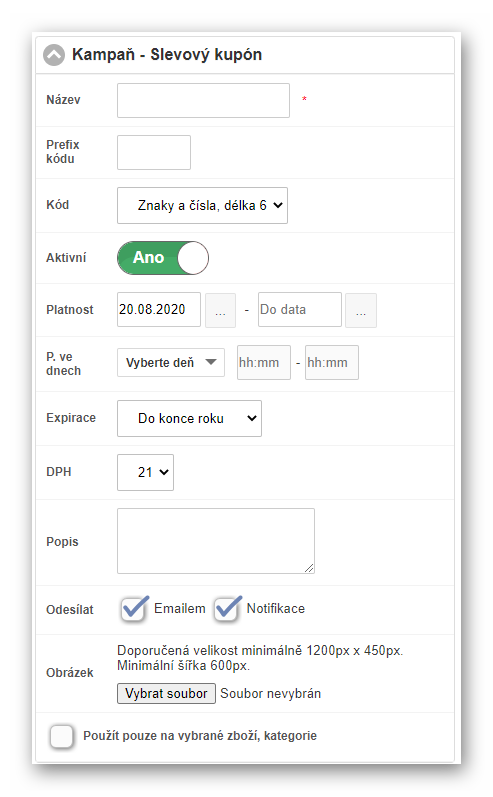The height and width of the screenshot is (797, 493).
Task: Collapse the Kampaň - Slevový kupón panel
Action: pyautogui.click(x=54, y=55)
